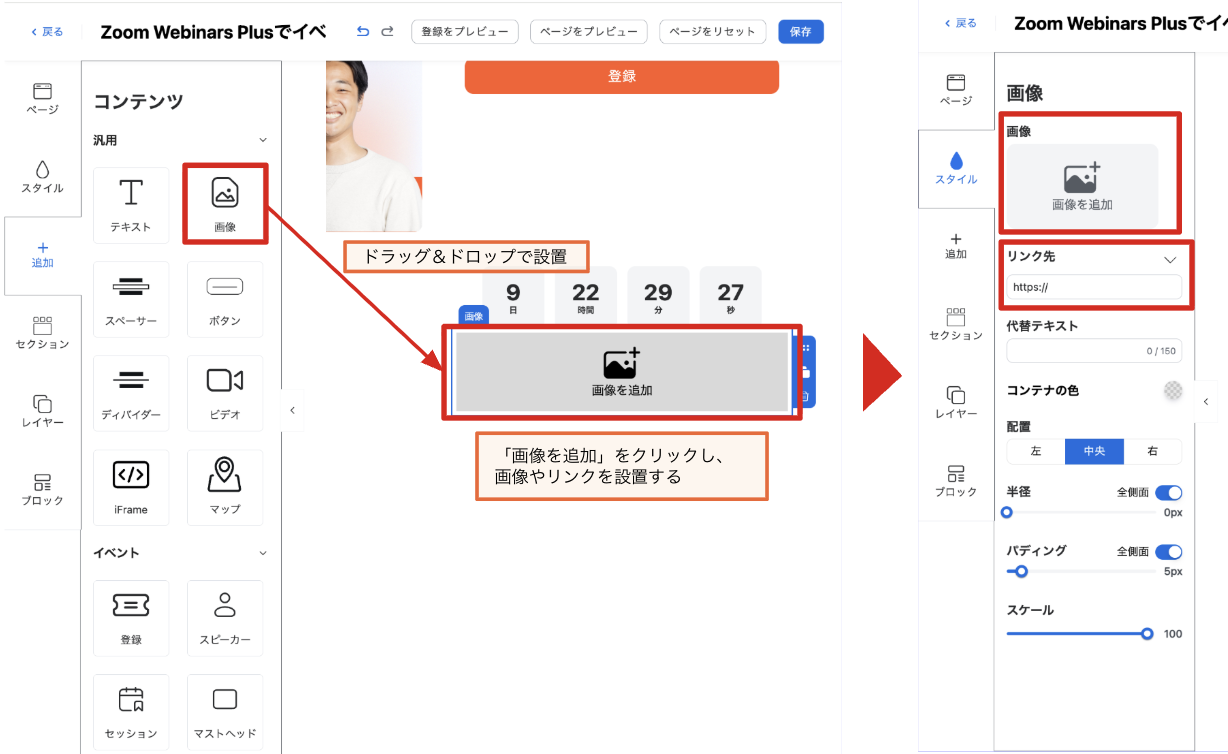1228x754 pixels.
Task: Click the blue 保存 button
Action: coord(800,32)
